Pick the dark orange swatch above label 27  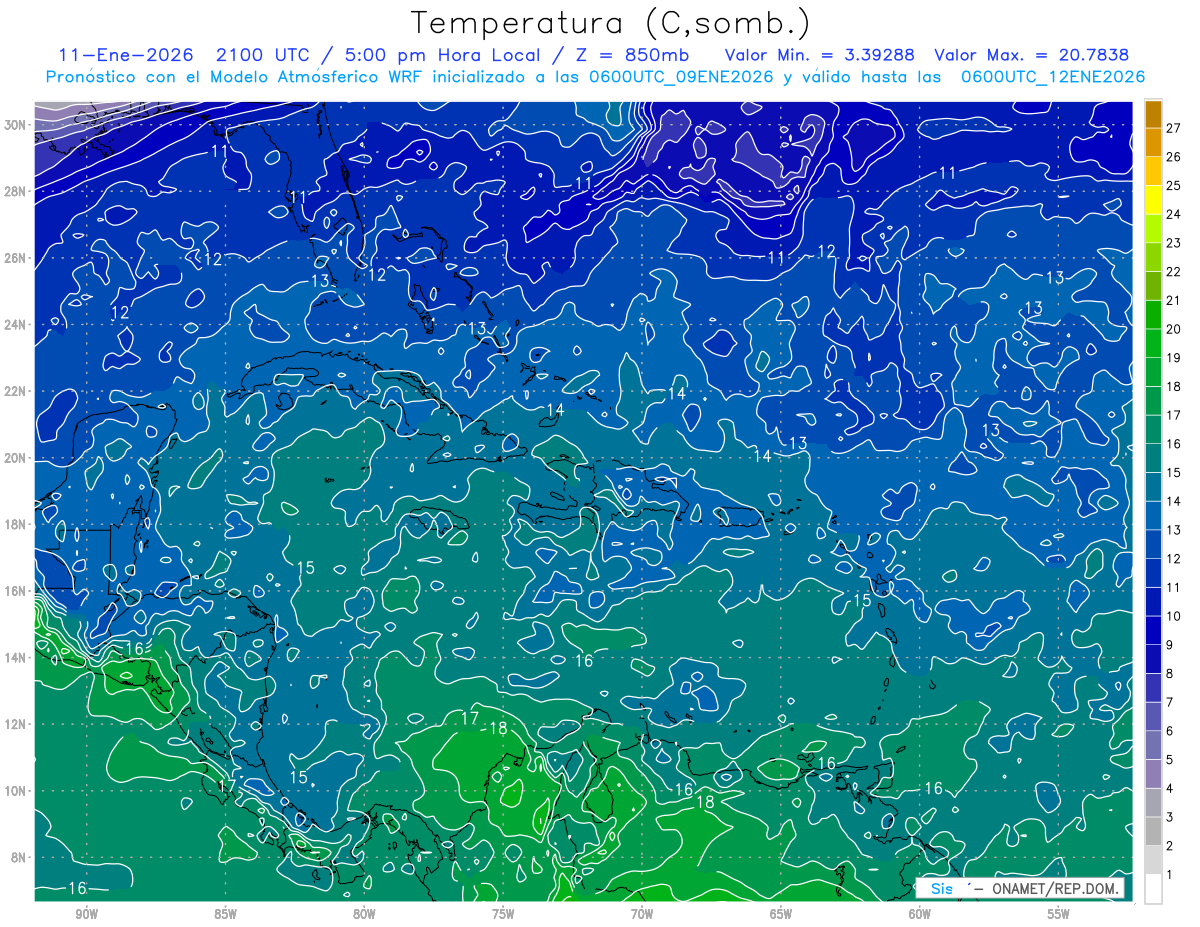pyautogui.click(x=1153, y=114)
